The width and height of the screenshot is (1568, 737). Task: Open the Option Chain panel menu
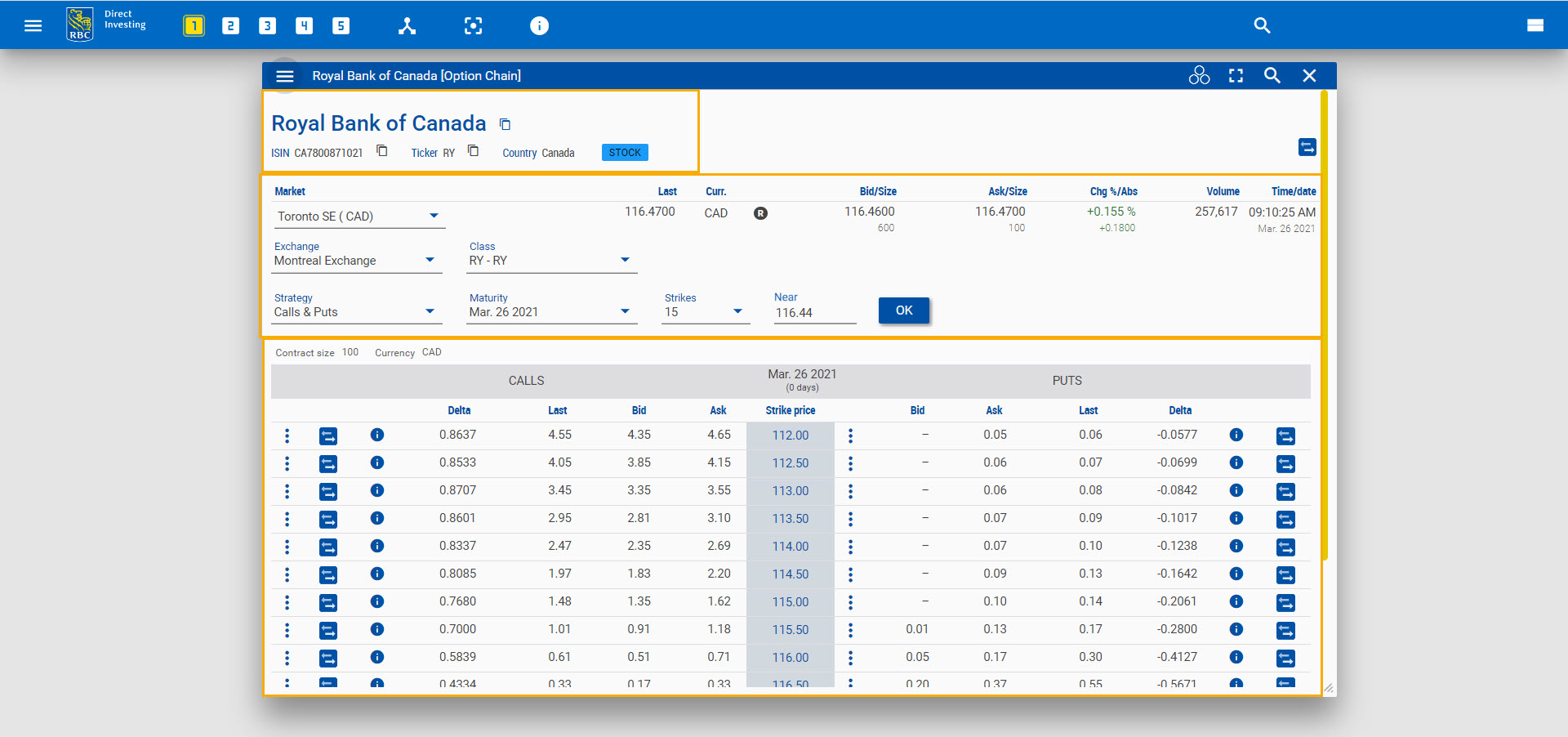(x=284, y=75)
